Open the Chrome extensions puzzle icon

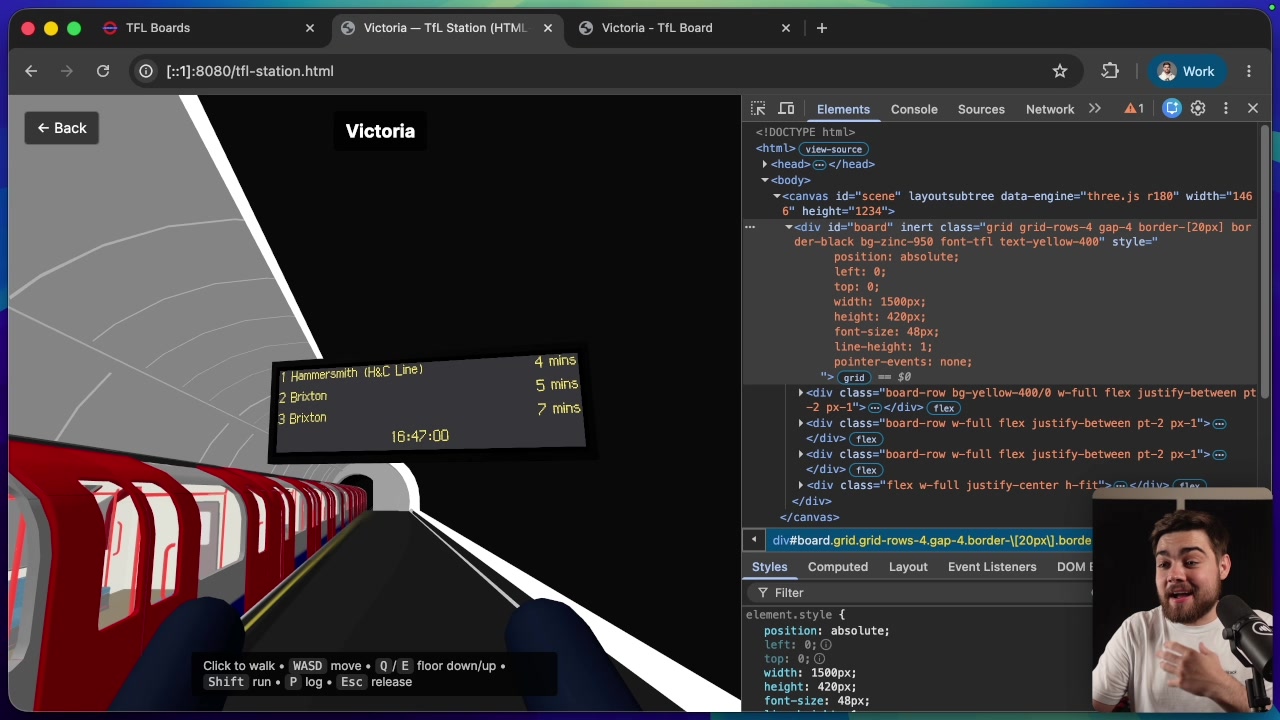pos(1110,71)
